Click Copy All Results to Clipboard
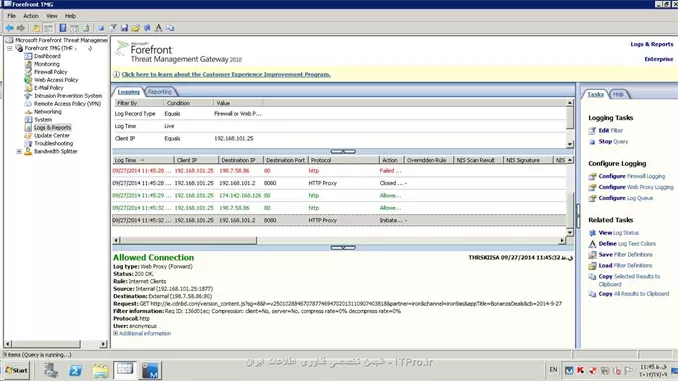The image size is (678, 381). pyautogui.click(x=633, y=294)
